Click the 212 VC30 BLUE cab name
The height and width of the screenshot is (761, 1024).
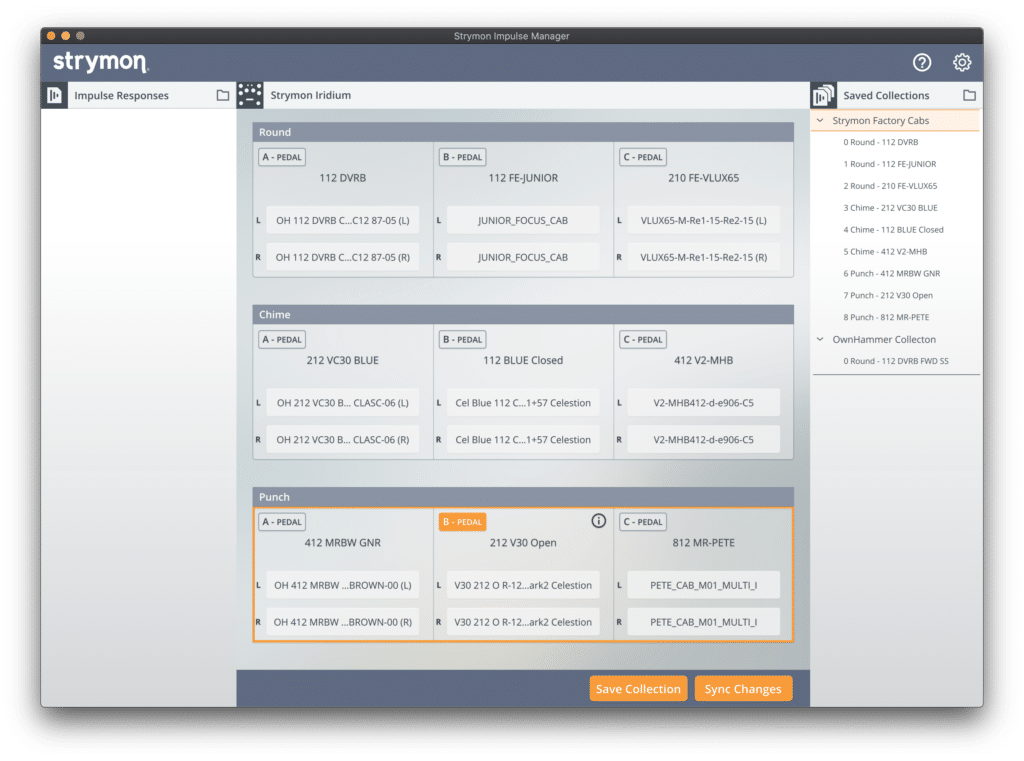click(x=343, y=360)
